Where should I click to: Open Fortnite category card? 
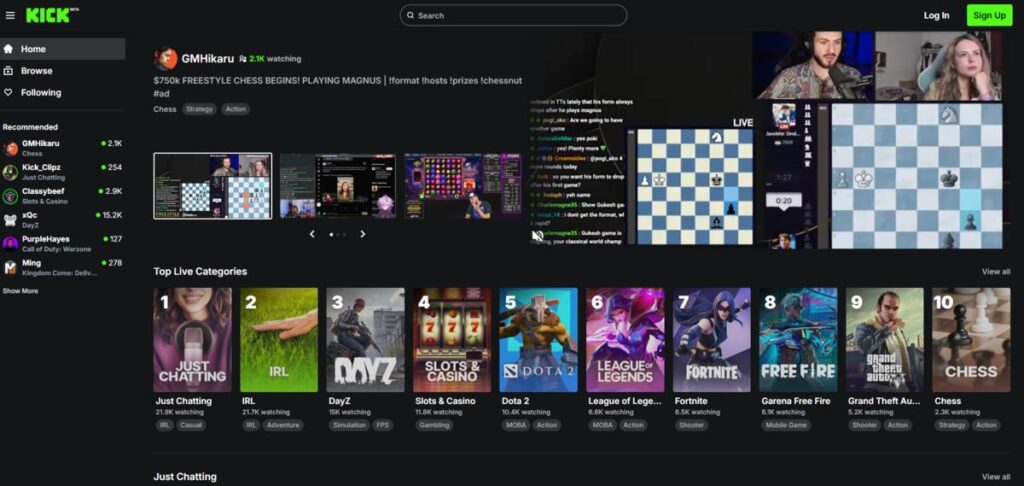tap(712, 340)
